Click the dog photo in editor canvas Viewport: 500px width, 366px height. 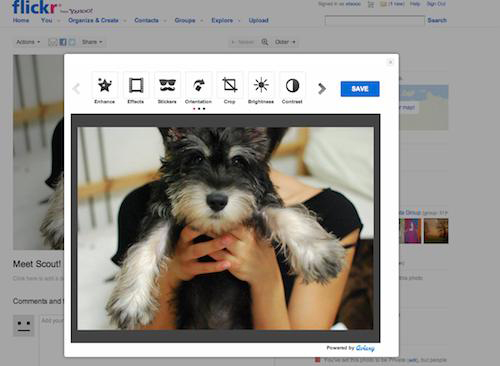point(225,228)
